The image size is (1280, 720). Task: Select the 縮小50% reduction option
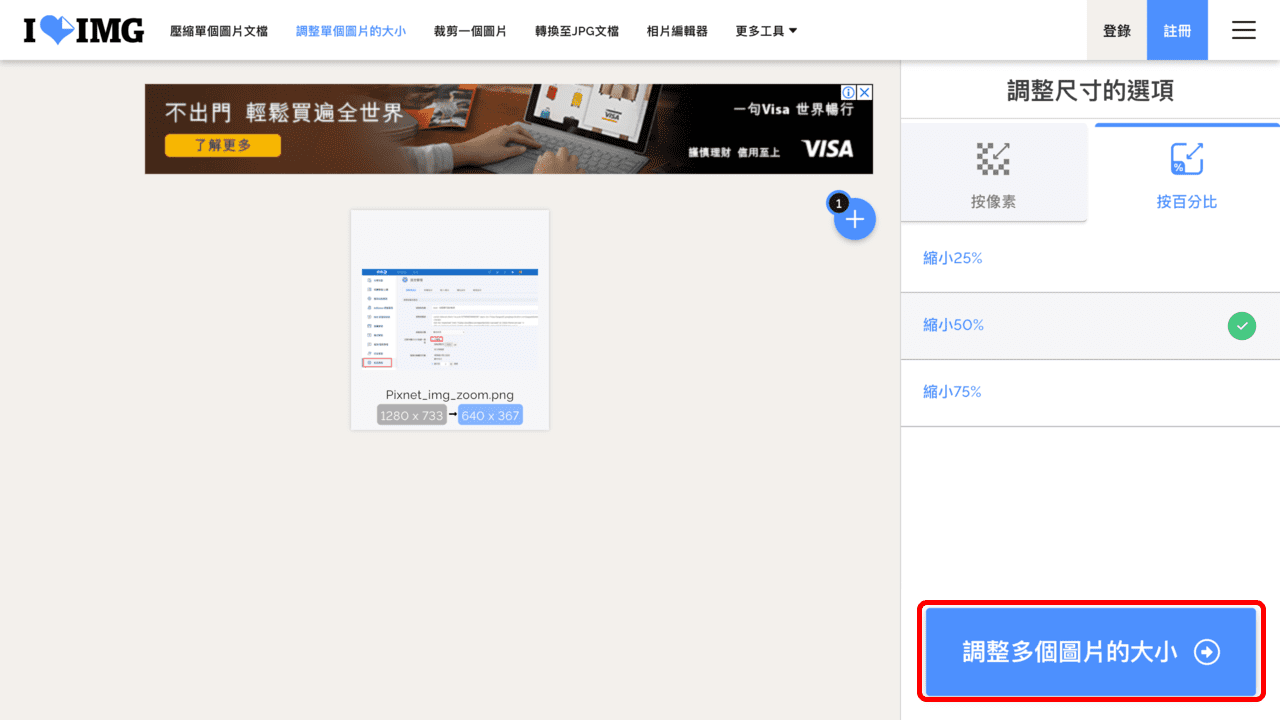(953, 325)
